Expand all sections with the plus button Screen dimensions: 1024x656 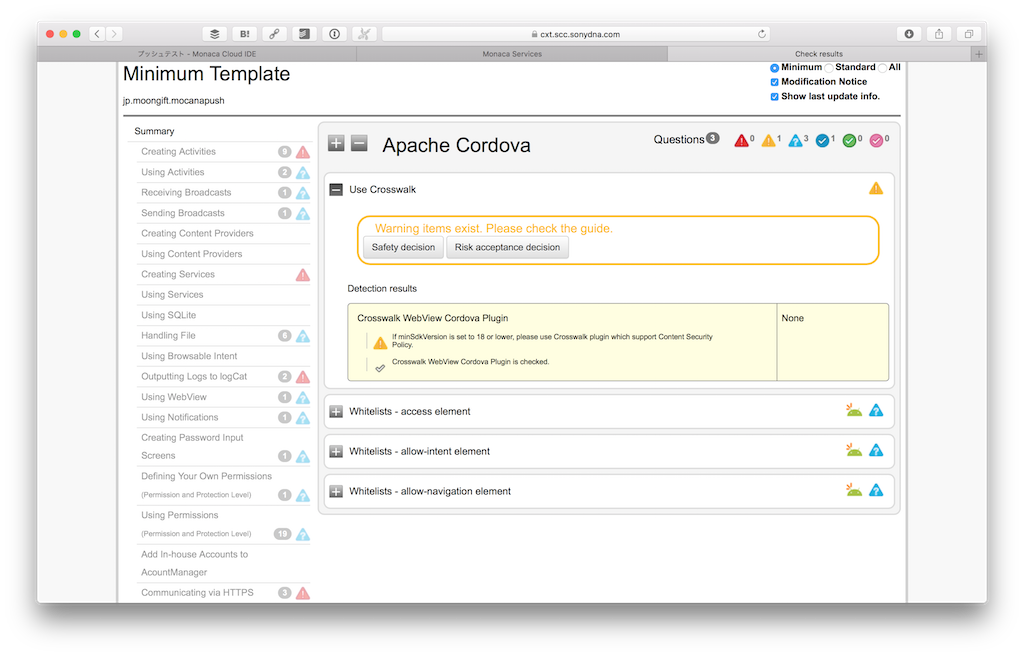336,143
